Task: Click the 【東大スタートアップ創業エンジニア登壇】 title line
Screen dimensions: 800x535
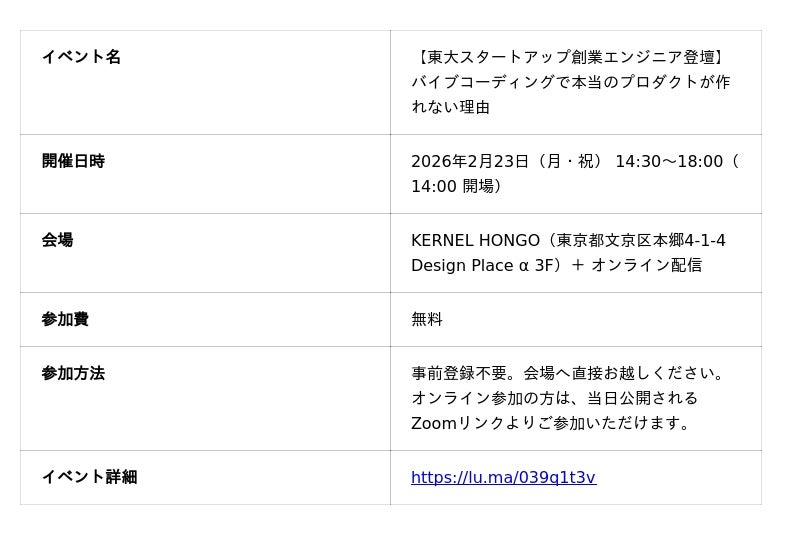Action: [x=570, y=57]
